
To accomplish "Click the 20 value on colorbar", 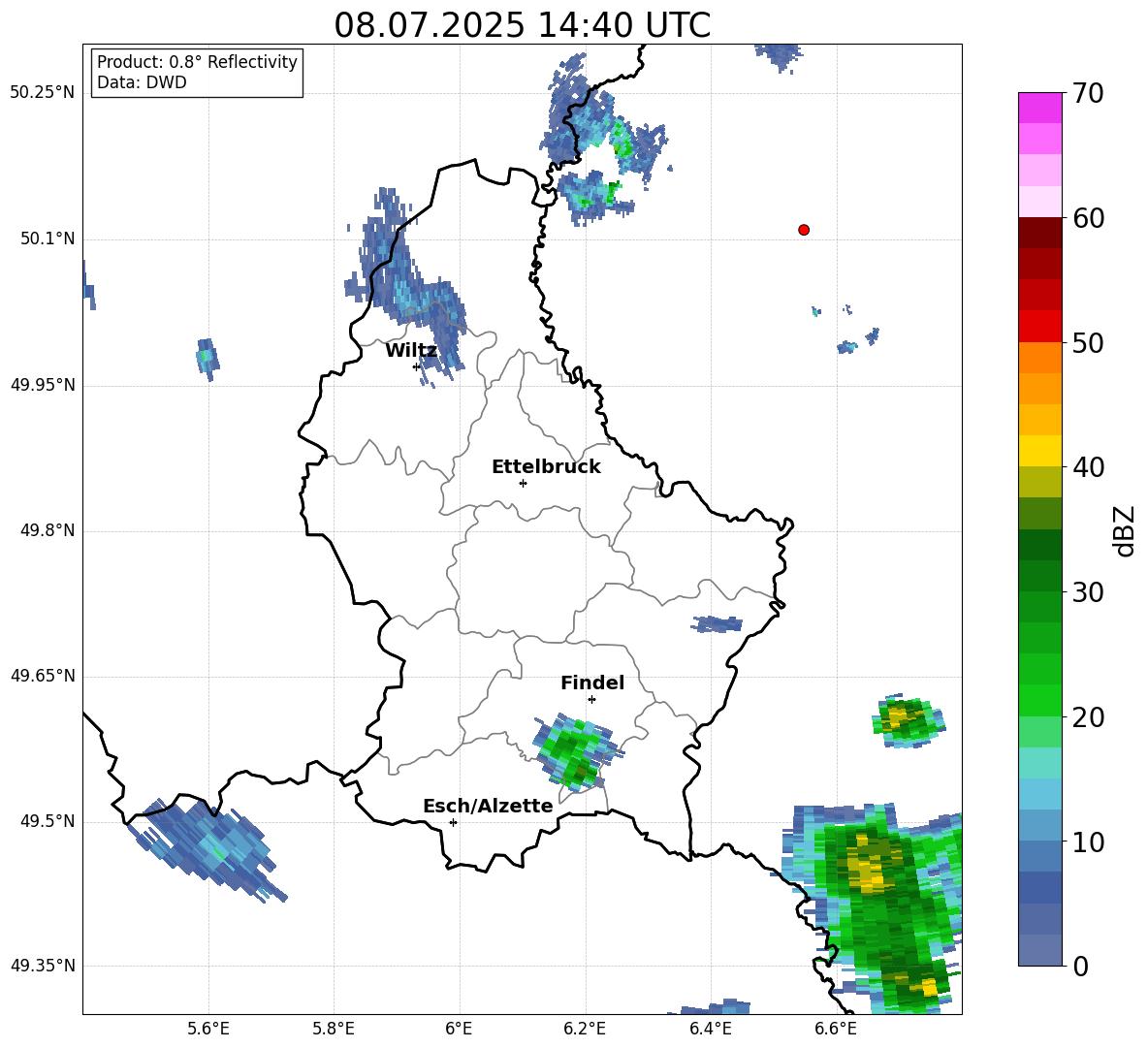I will (1089, 717).
